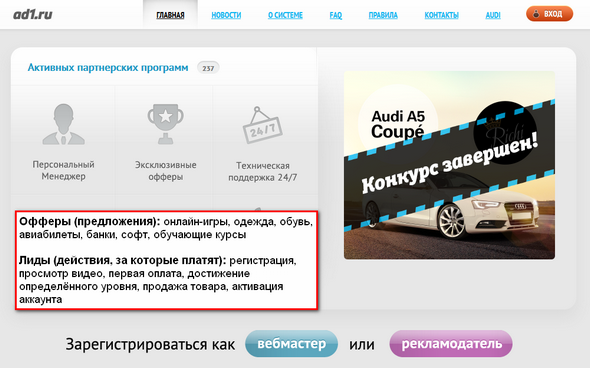
Task: Click the Персональный Менеджер person icon
Action: coord(64,125)
